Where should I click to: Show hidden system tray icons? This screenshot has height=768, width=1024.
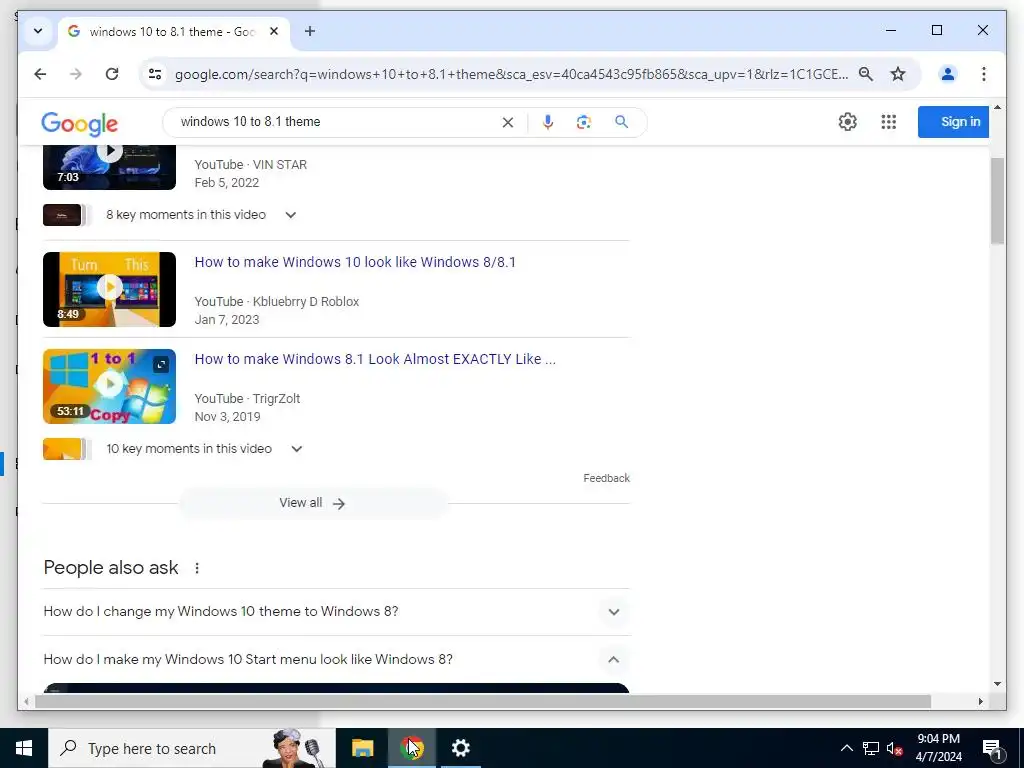(x=846, y=748)
